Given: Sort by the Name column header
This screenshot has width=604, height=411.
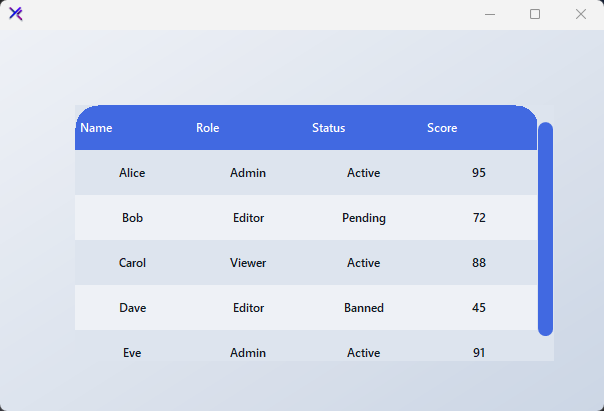Looking at the screenshot, I should (x=133, y=127).
